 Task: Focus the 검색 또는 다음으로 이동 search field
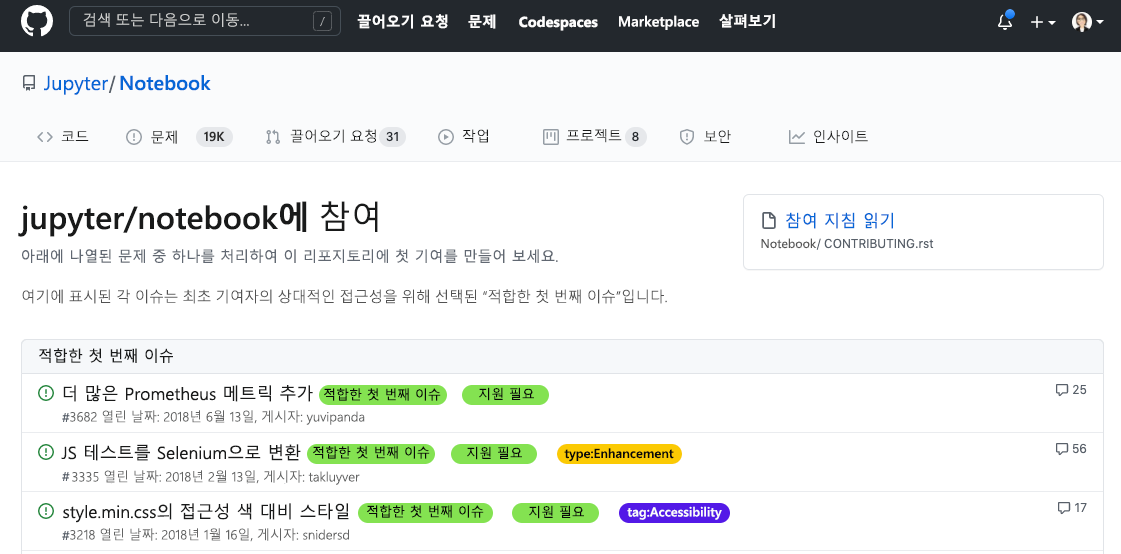tap(204, 21)
